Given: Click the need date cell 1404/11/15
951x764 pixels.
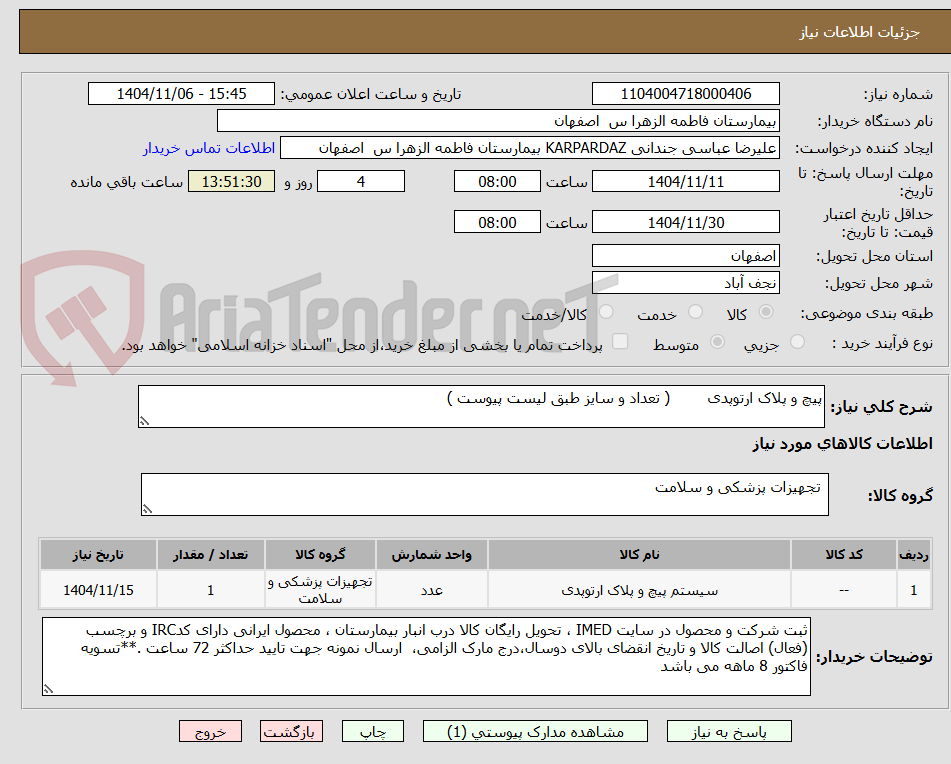Looking at the screenshot, I should click(98, 590).
